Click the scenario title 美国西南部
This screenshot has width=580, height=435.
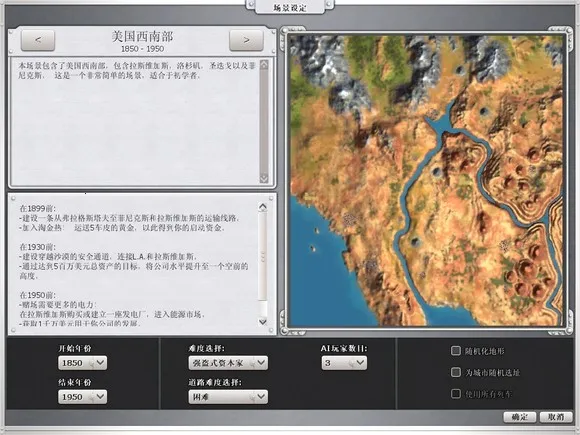tap(142, 36)
